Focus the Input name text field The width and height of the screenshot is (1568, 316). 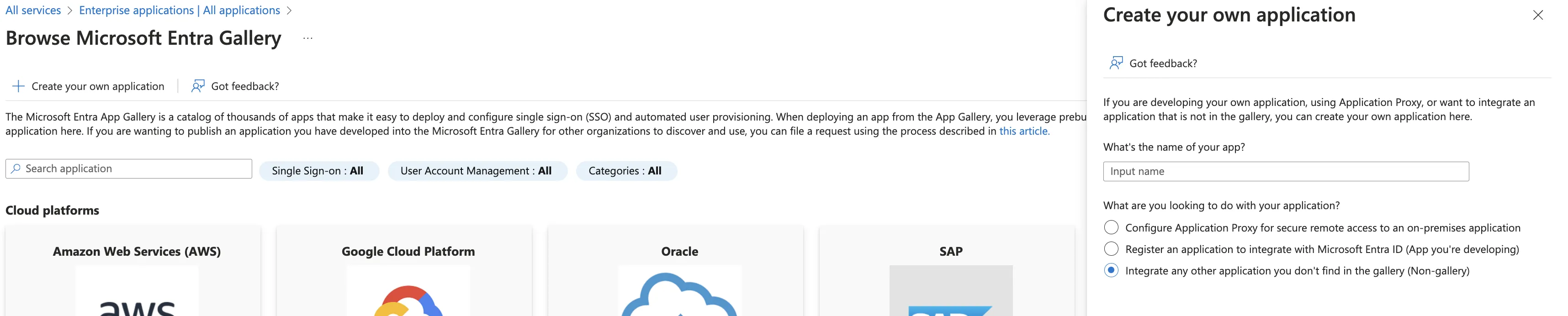pyautogui.click(x=1286, y=171)
